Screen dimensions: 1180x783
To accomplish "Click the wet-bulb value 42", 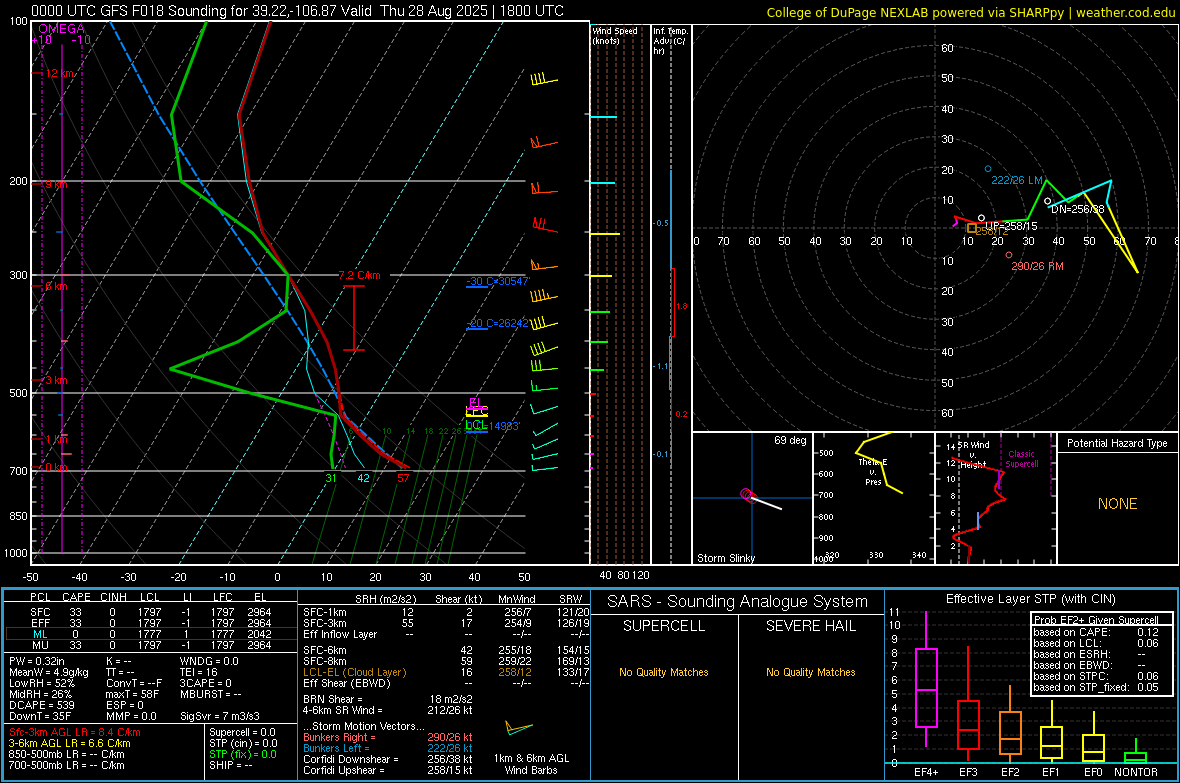I will pos(363,478).
